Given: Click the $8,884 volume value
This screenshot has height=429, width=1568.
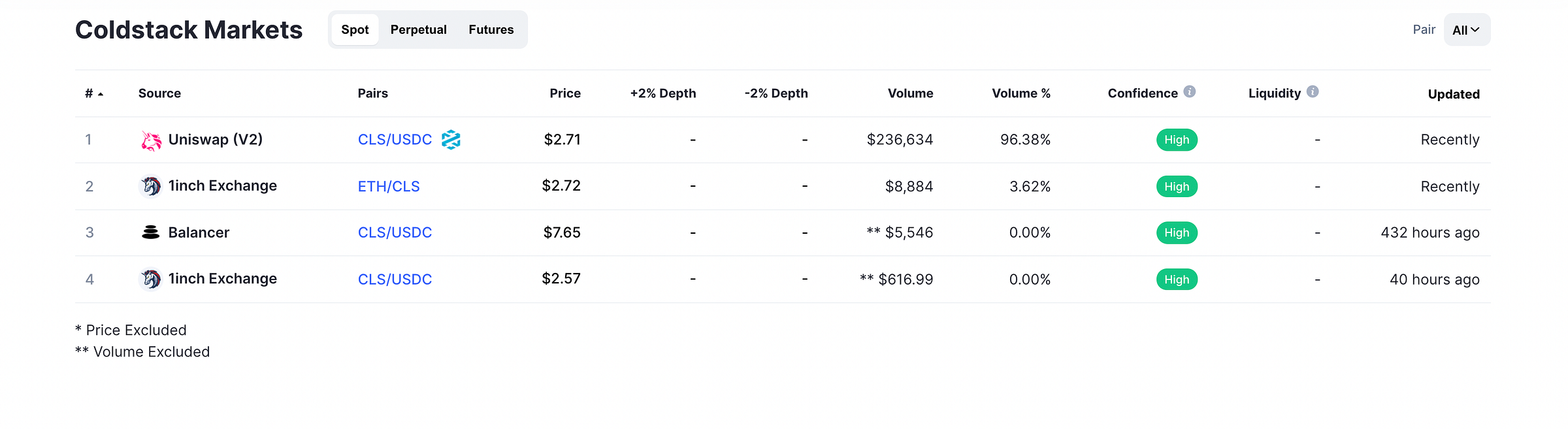Looking at the screenshot, I should (x=909, y=187).
